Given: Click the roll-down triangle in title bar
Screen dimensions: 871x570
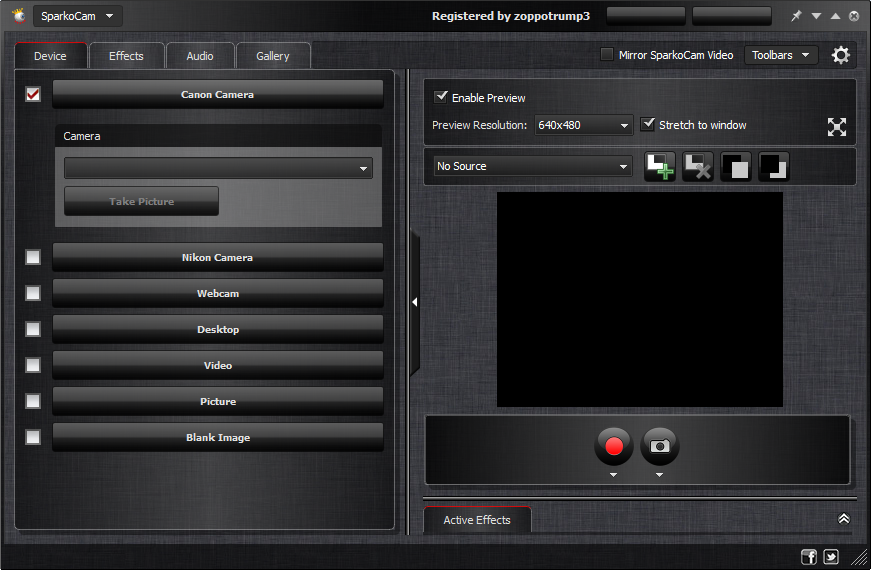Looking at the screenshot, I should 816,16.
